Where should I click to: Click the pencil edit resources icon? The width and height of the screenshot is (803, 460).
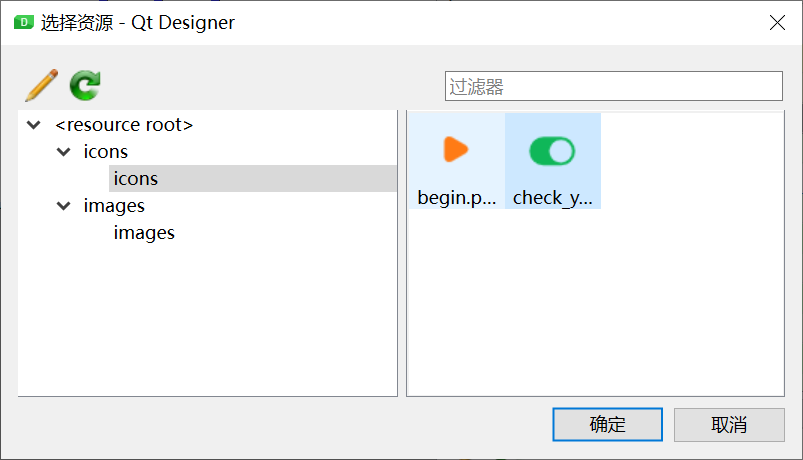click(41, 86)
